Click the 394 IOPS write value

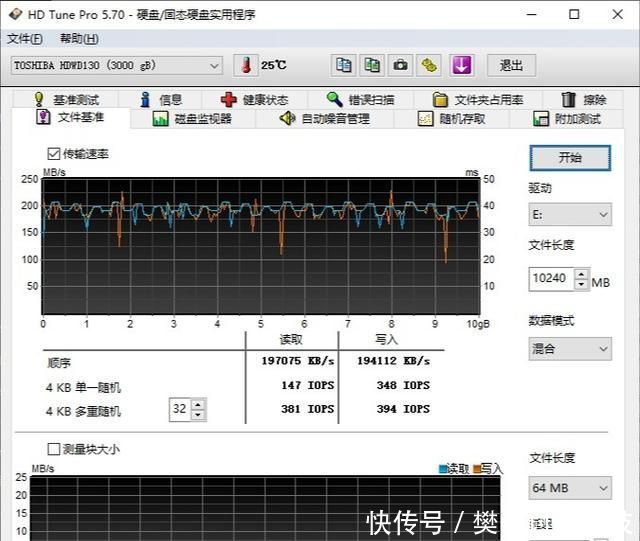[403, 409]
